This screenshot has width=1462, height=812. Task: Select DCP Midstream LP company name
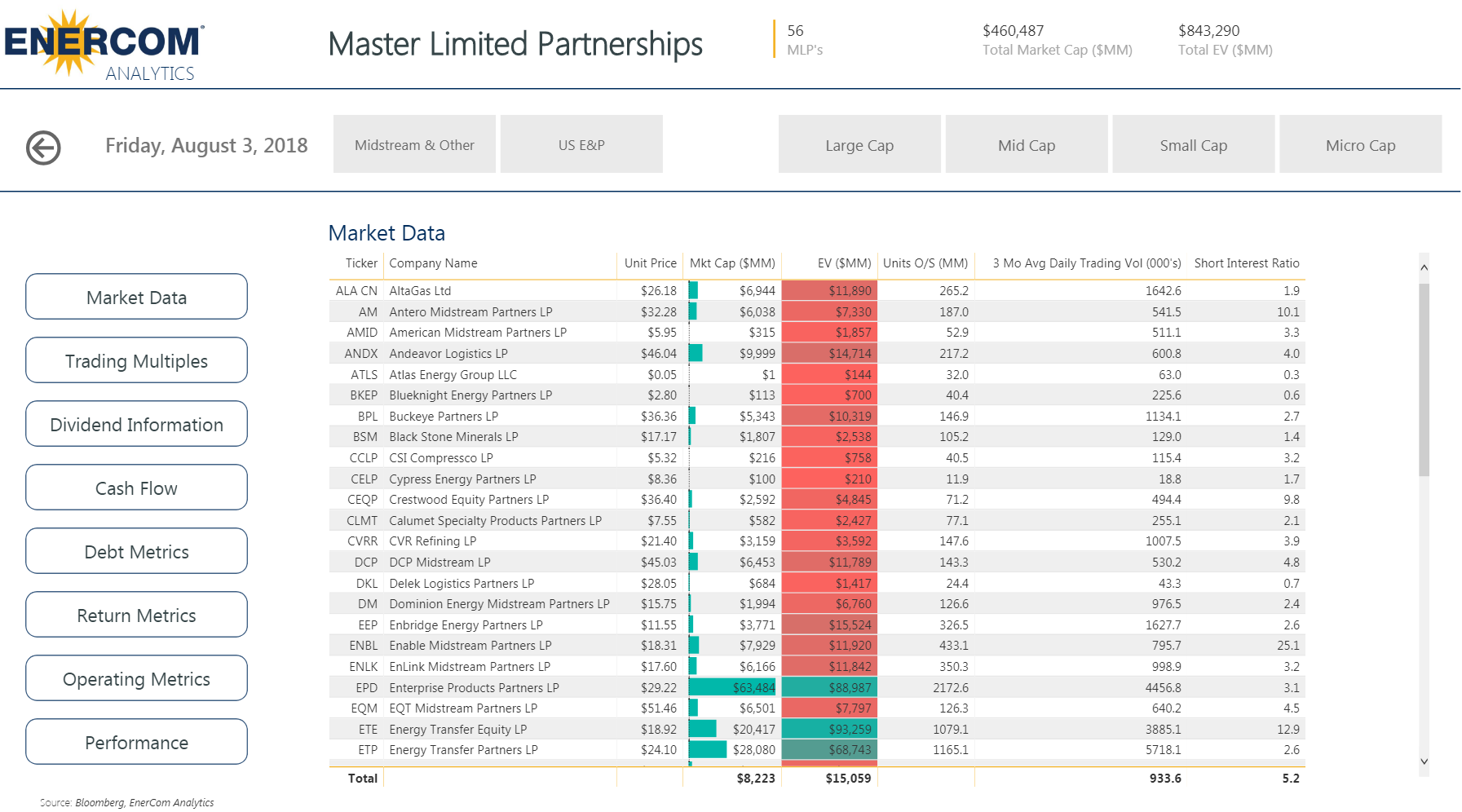439,562
